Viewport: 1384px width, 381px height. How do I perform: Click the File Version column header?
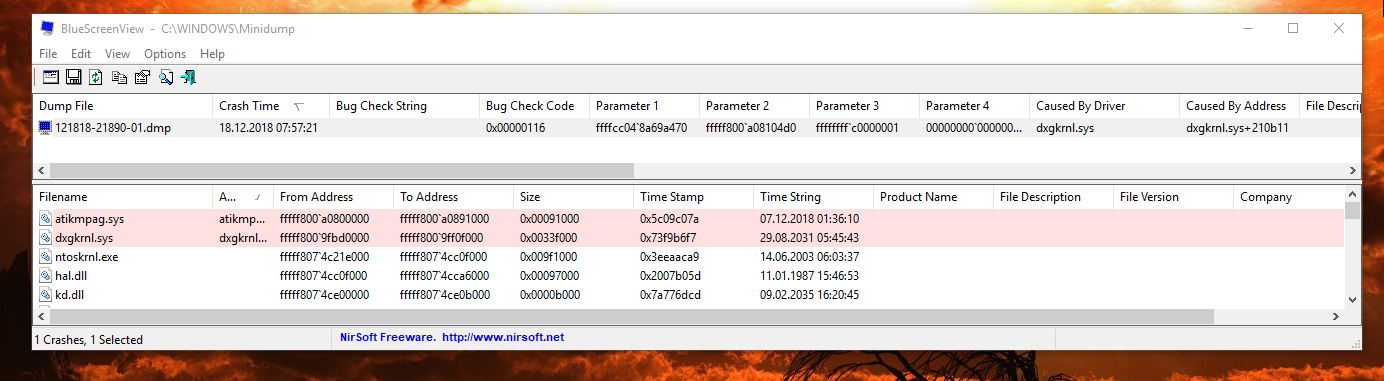[1174, 197]
